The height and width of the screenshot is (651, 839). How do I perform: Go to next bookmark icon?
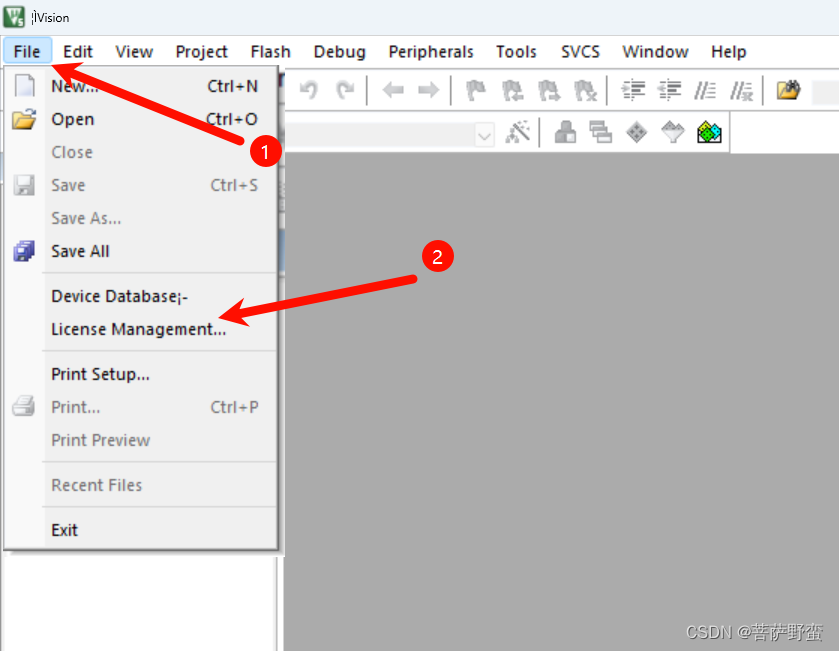coord(549,90)
